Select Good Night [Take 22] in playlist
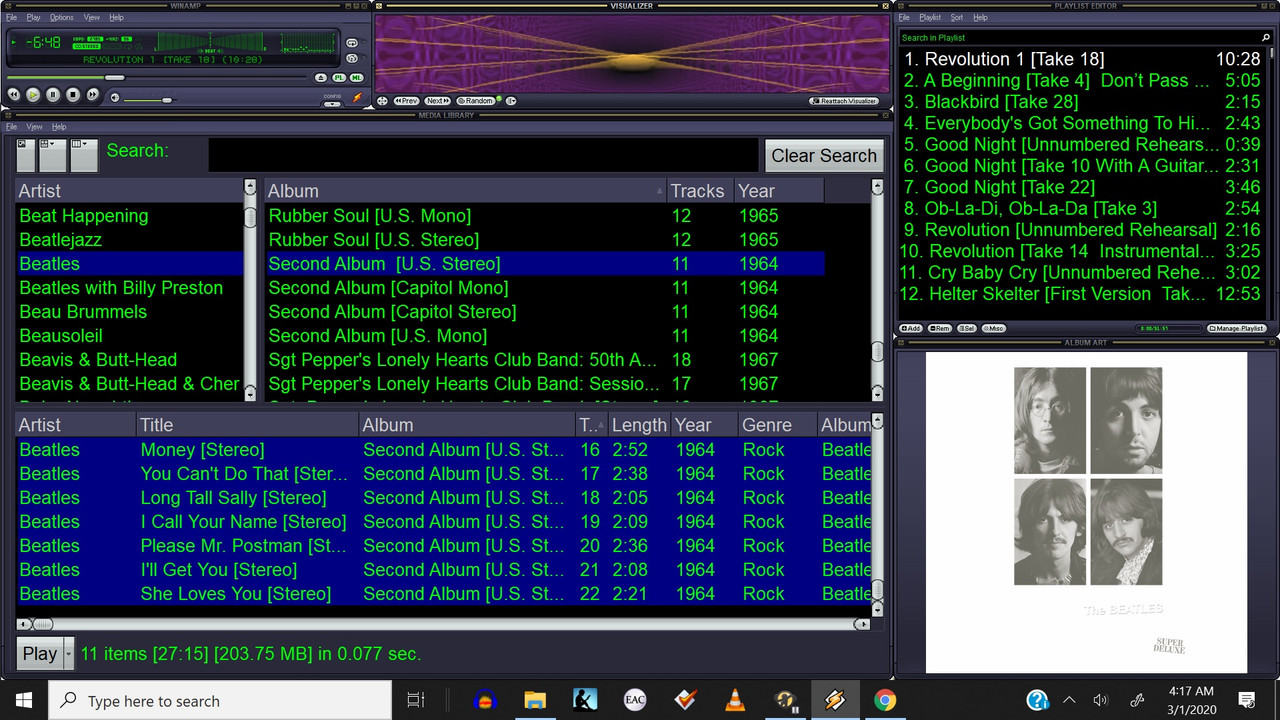The image size is (1280, 720). click(1084, 187)
